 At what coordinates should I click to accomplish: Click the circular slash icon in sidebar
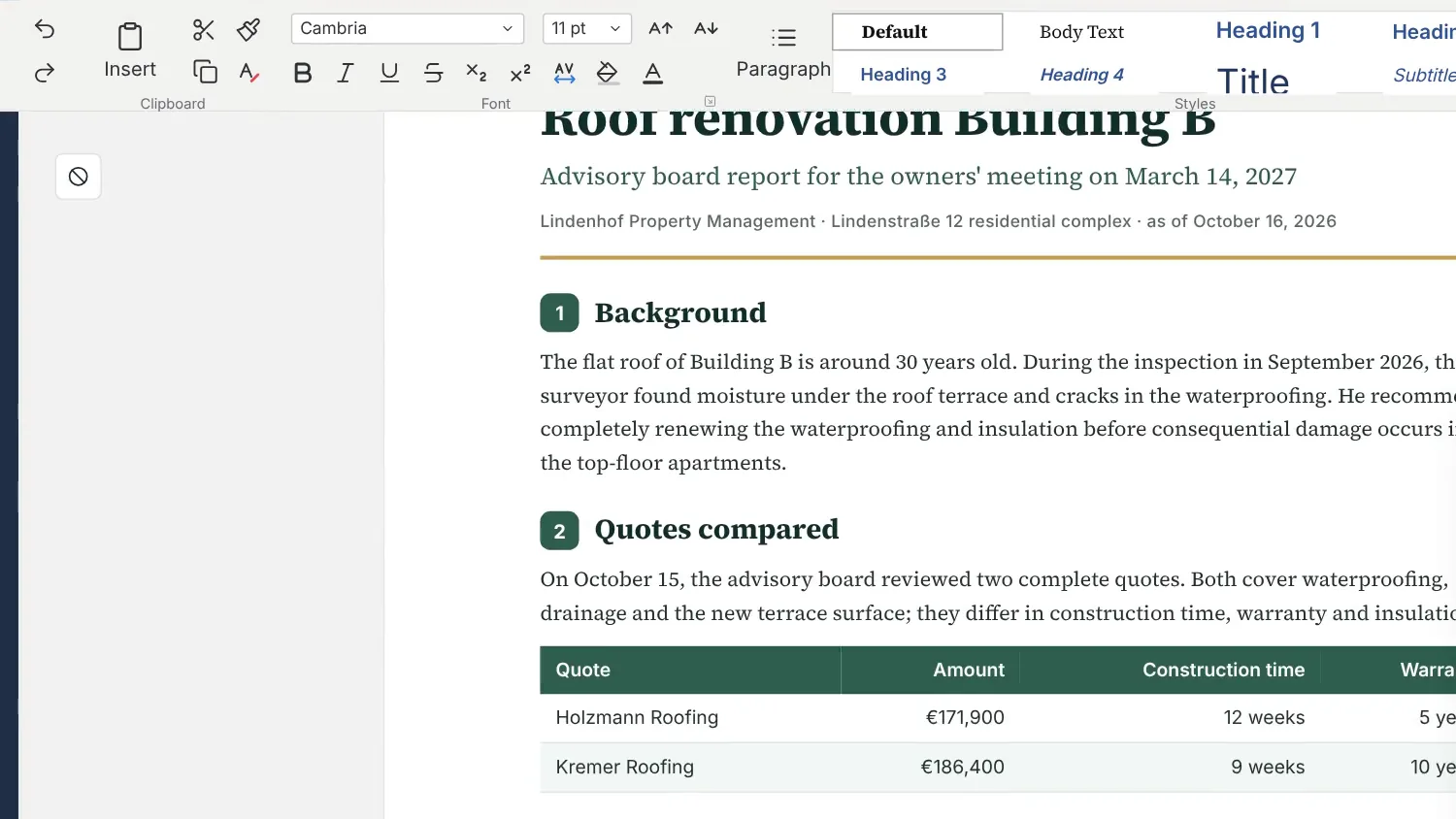tap(79, 177)
